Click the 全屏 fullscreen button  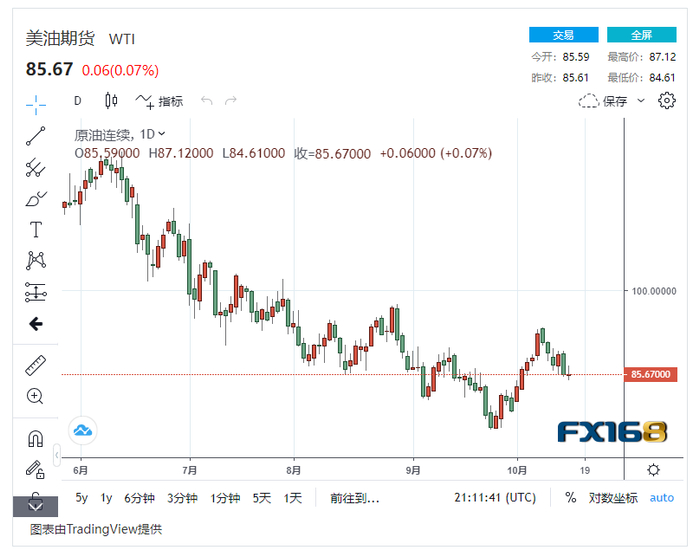(x=642, y=35)
